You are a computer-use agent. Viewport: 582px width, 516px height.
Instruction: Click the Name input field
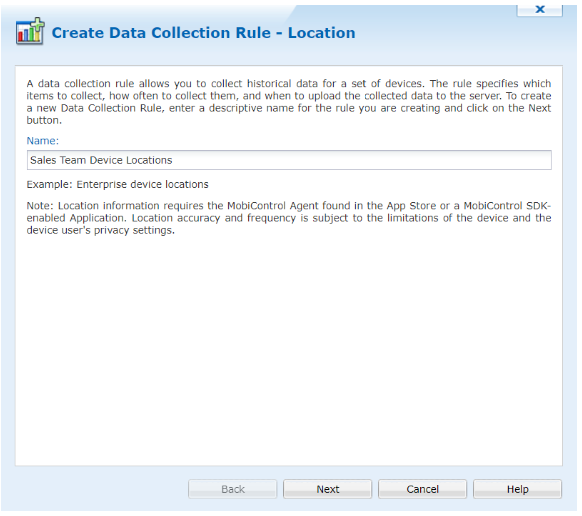pyautogui.click(x=289, y=160)
